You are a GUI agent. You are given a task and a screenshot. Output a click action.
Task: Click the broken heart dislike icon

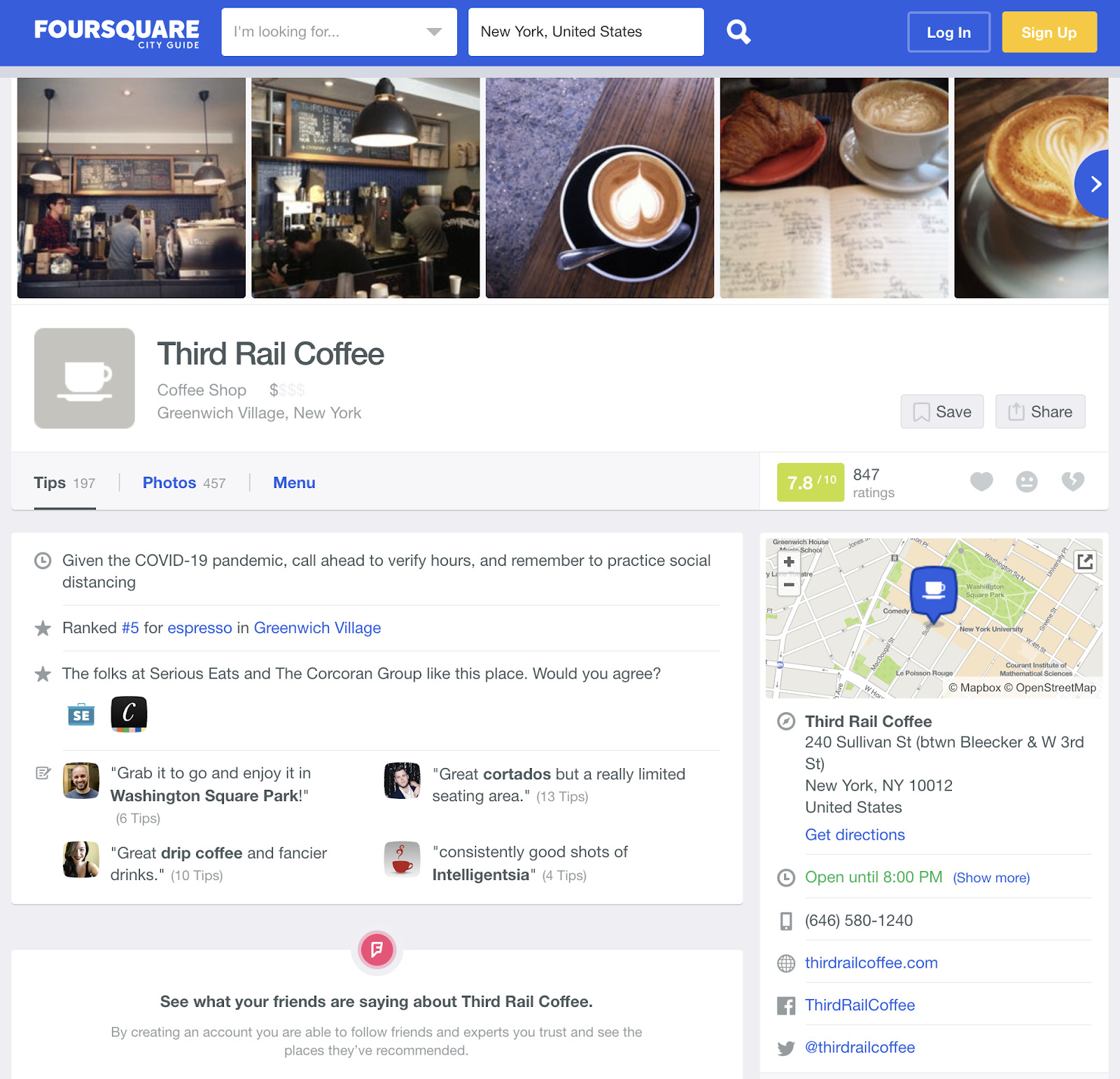click(x=1072, y=482)
